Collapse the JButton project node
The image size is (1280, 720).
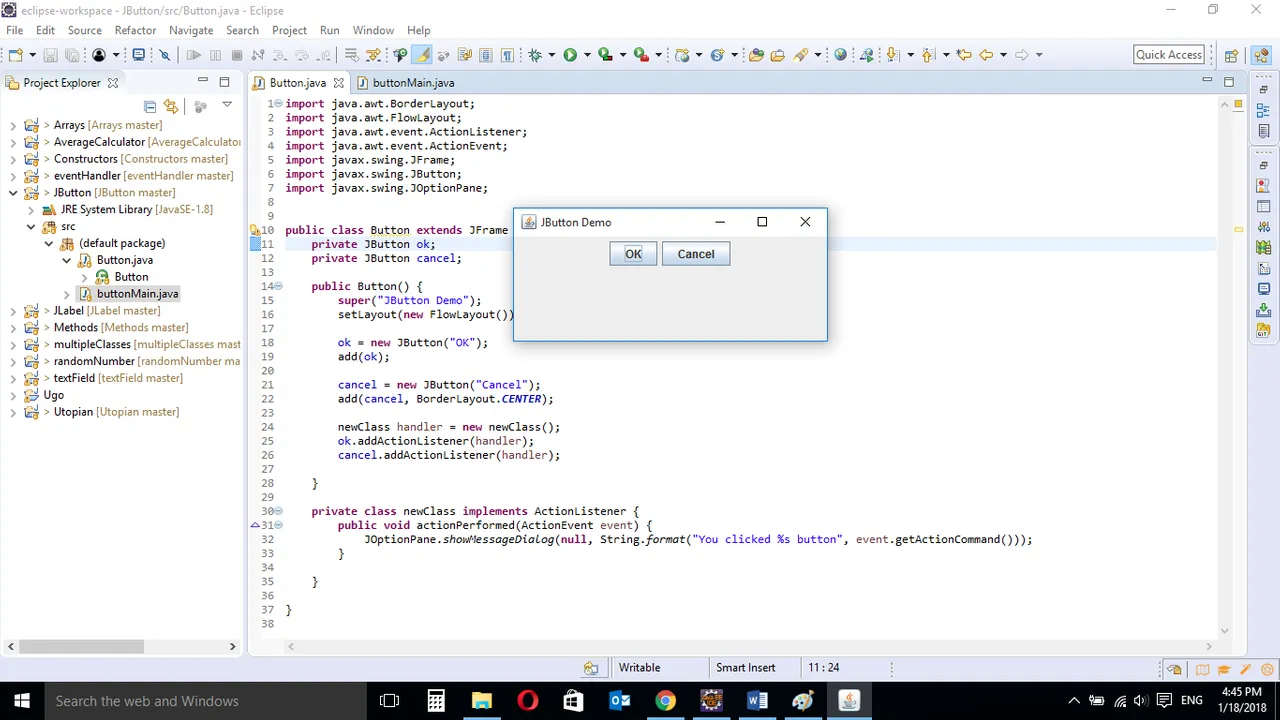pos(13,193)
